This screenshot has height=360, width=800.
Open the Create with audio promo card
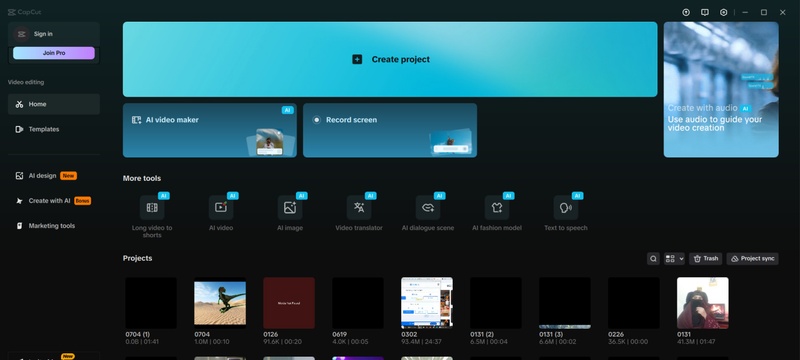(721, 89)
